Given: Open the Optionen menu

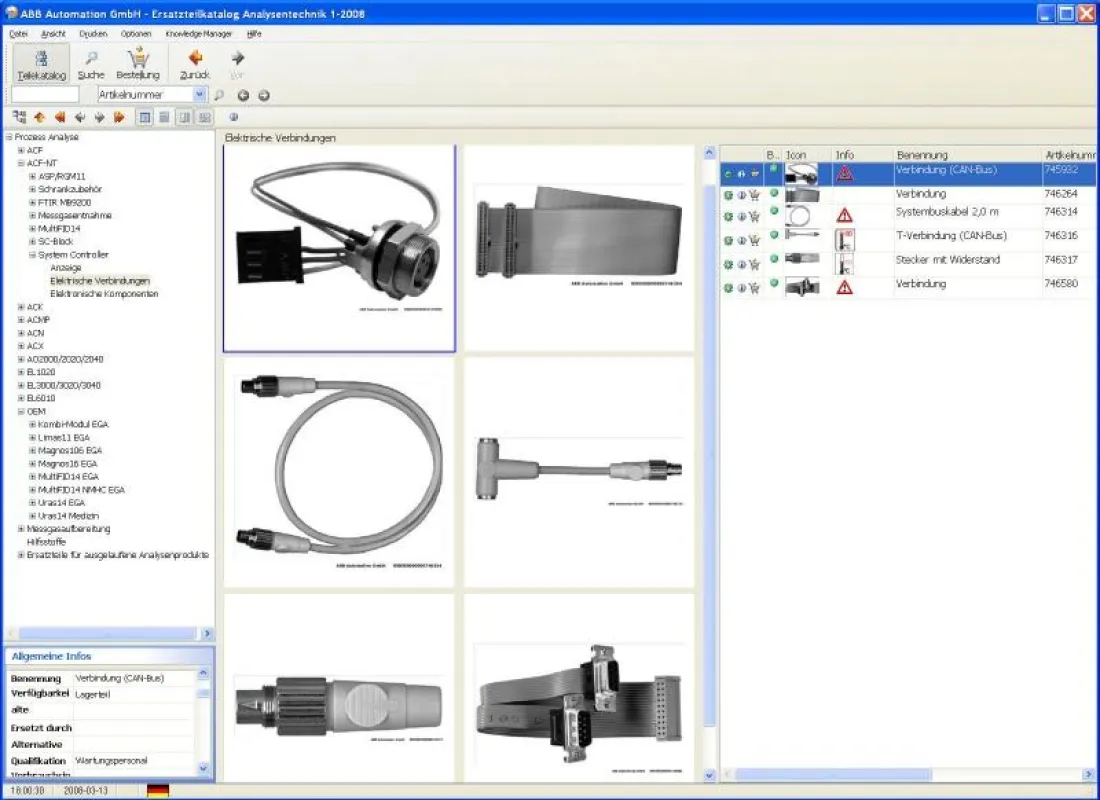Looking at the screenshot, I should pos(136,34).
